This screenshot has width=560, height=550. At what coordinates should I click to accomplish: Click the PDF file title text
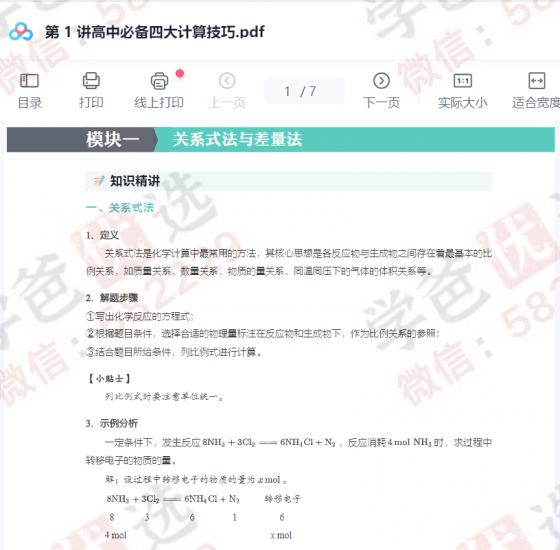(155, 32)
